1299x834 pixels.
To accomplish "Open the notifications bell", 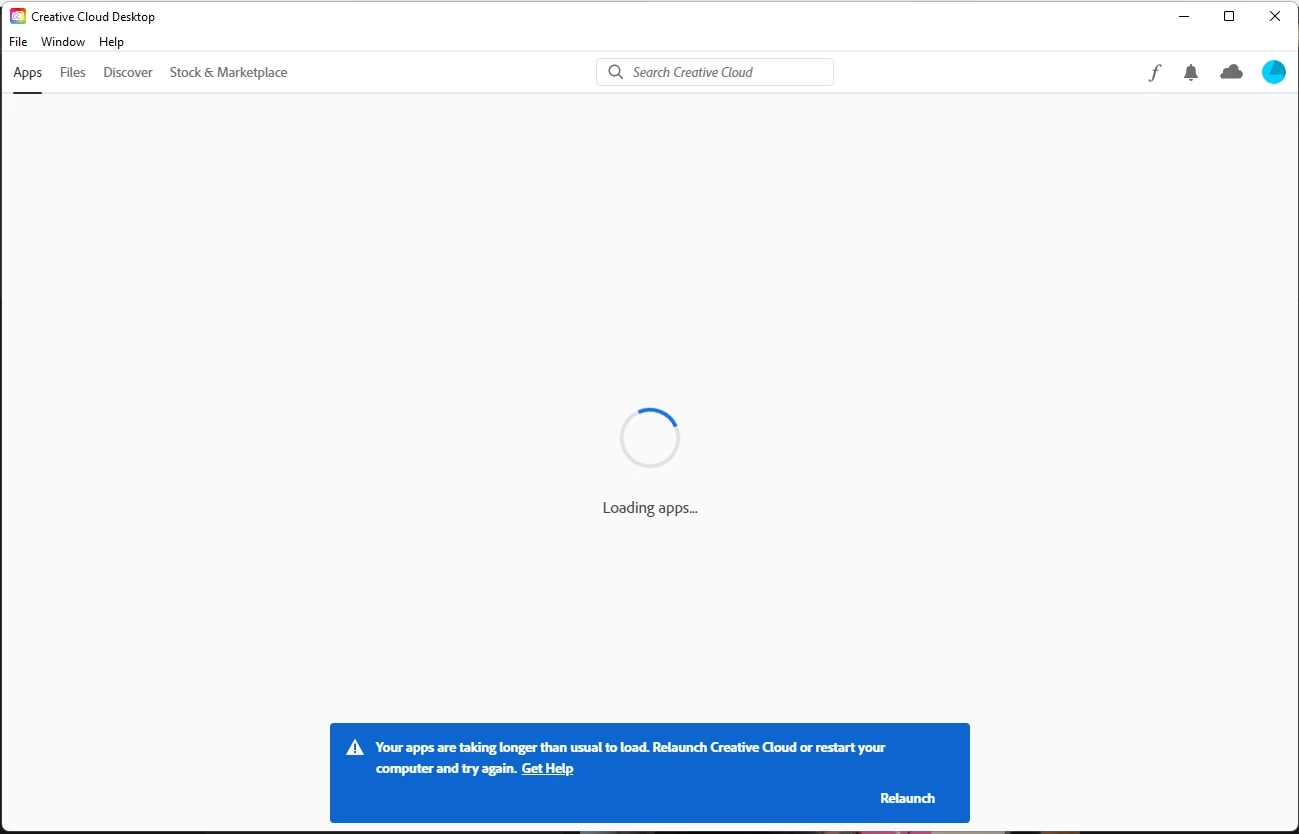I will (x=1191, y=72).
